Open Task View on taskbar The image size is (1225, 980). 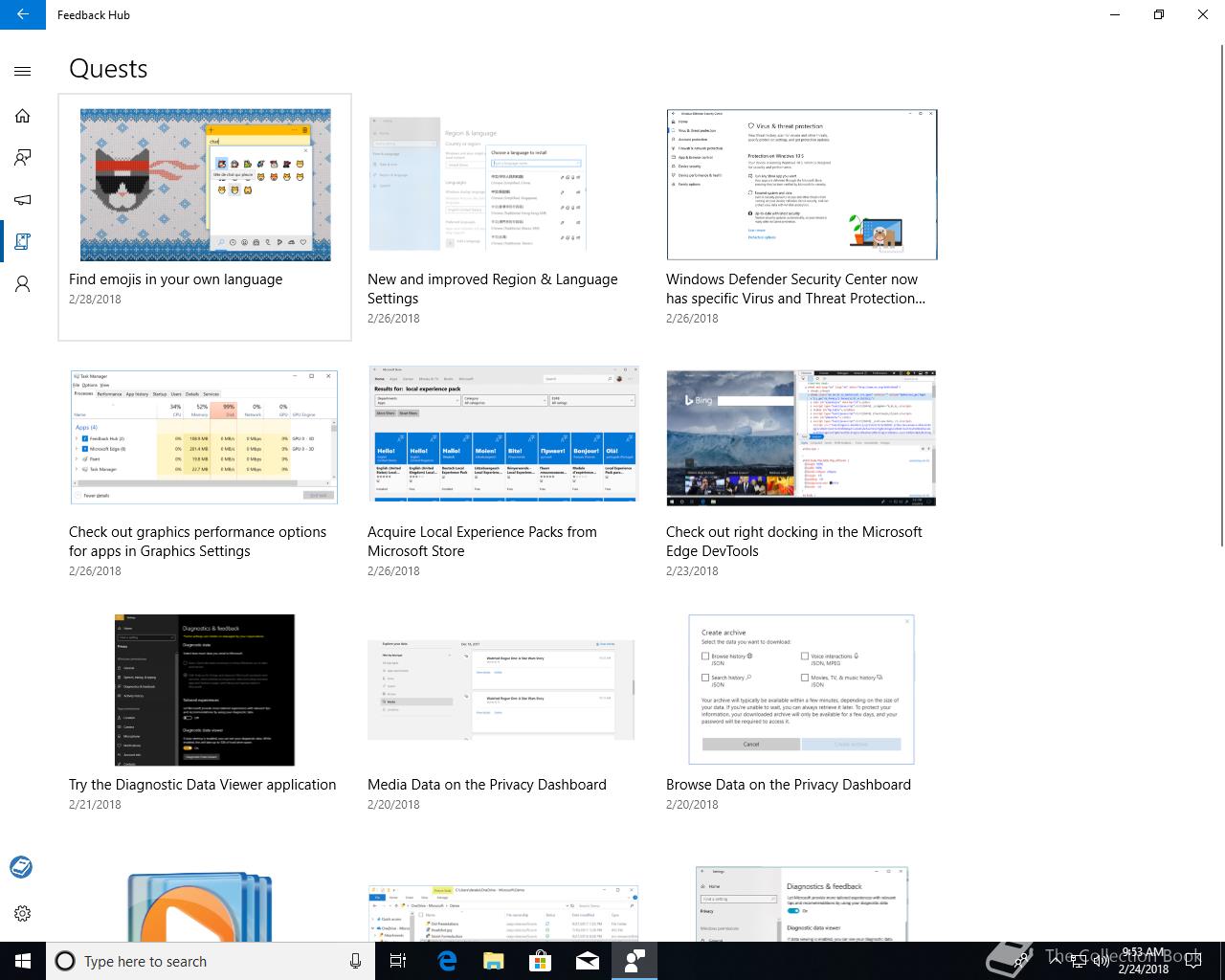tap(398, 961)
